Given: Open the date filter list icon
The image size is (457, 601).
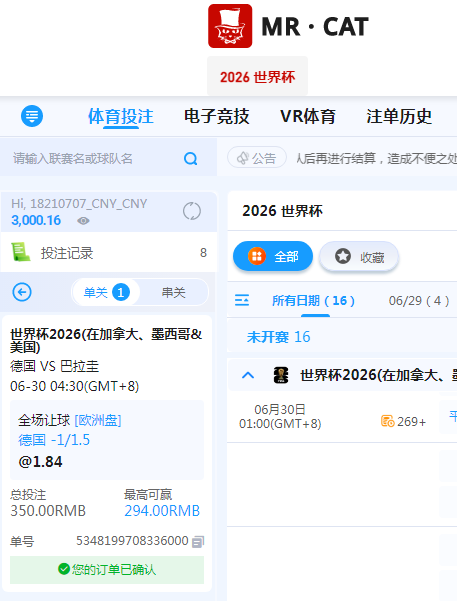Looking at the screenshot, I should 242,300.
